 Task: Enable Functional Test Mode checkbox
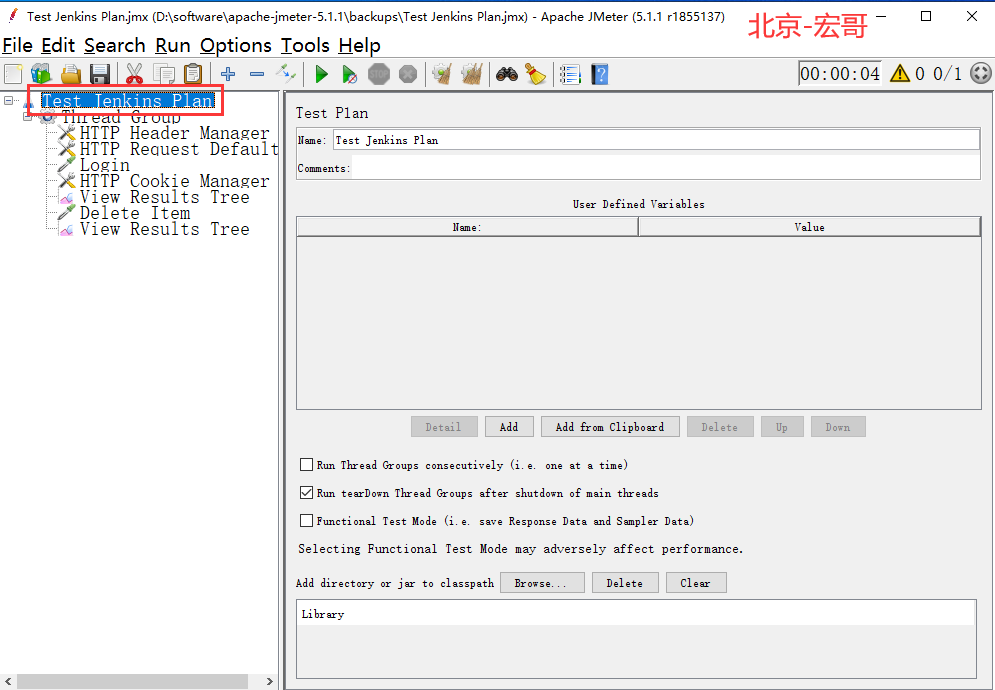tap(306, 521)
